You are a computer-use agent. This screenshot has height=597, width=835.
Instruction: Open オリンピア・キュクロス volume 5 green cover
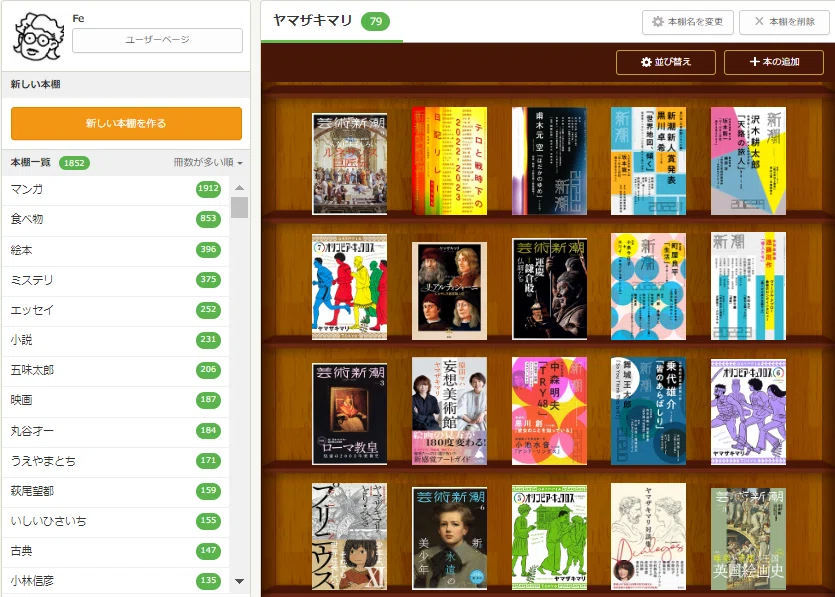550,537
